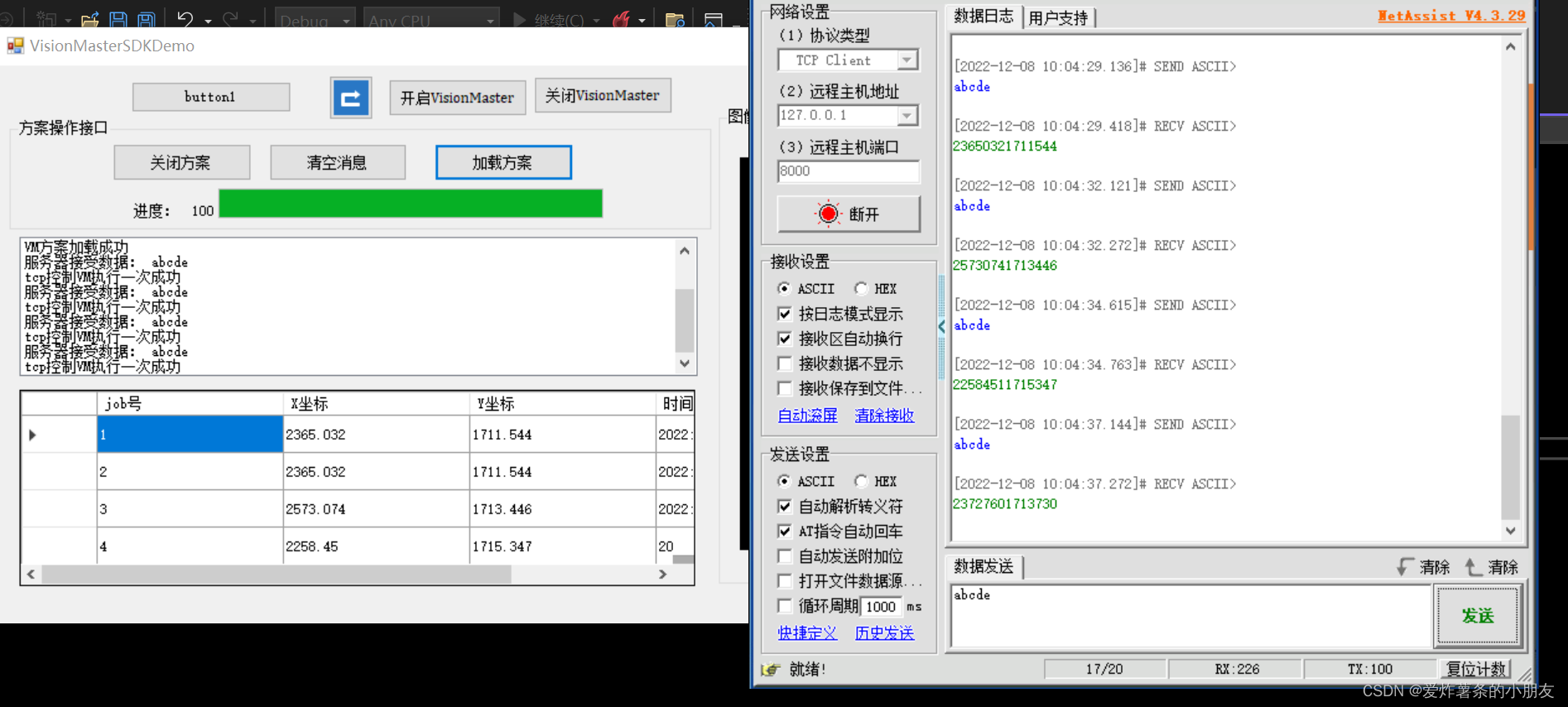Click the NetAssist V4.3.29 link
The image size is (1568, 707).
1451,16
